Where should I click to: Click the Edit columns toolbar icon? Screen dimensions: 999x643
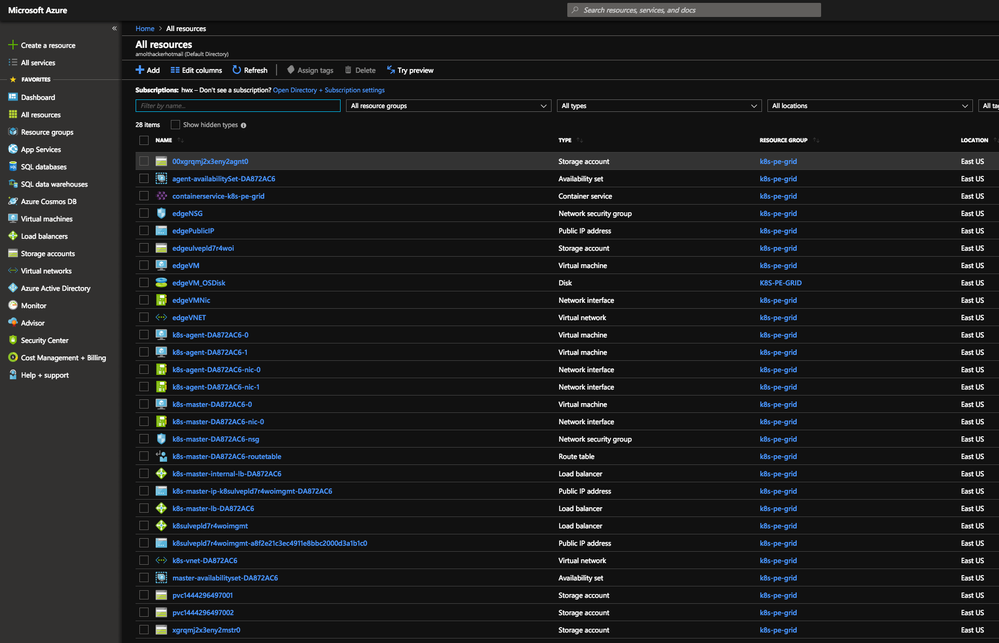click(x=174, y=71)
